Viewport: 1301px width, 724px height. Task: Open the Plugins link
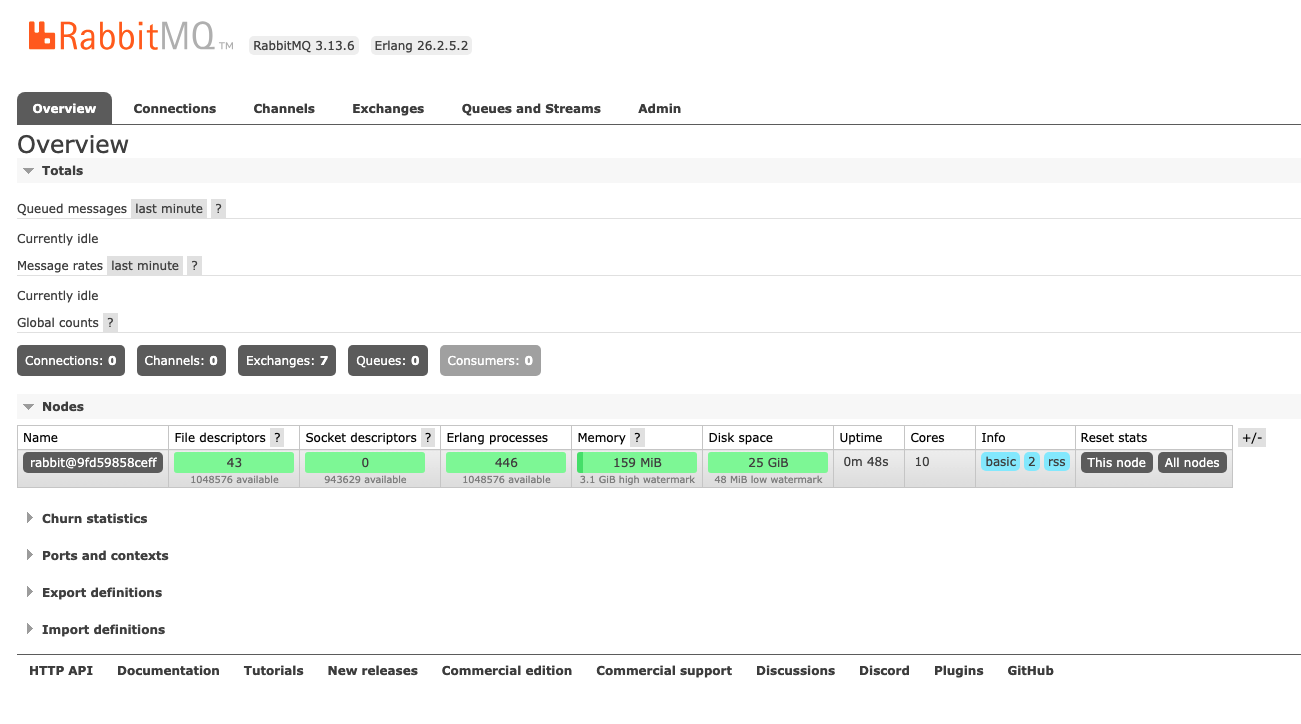[x=959, y=671]
